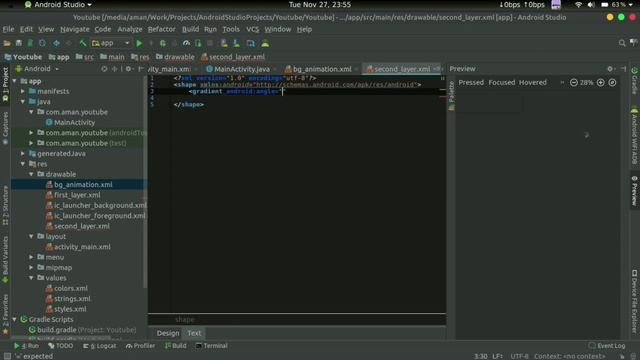This screenshot has height=360, width=640.
Task: Open the Android project view dropdown
Action: point(37,69)
